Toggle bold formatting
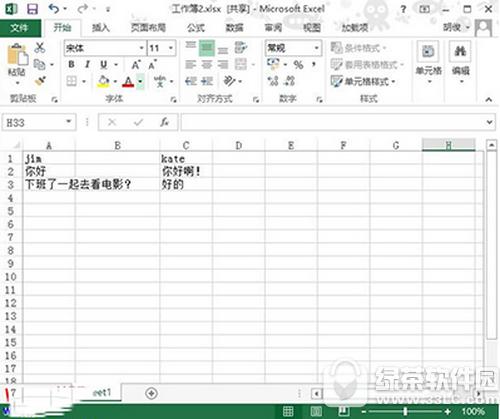The image size is (500, 419). pyautogui.click(x=71, y=64)
